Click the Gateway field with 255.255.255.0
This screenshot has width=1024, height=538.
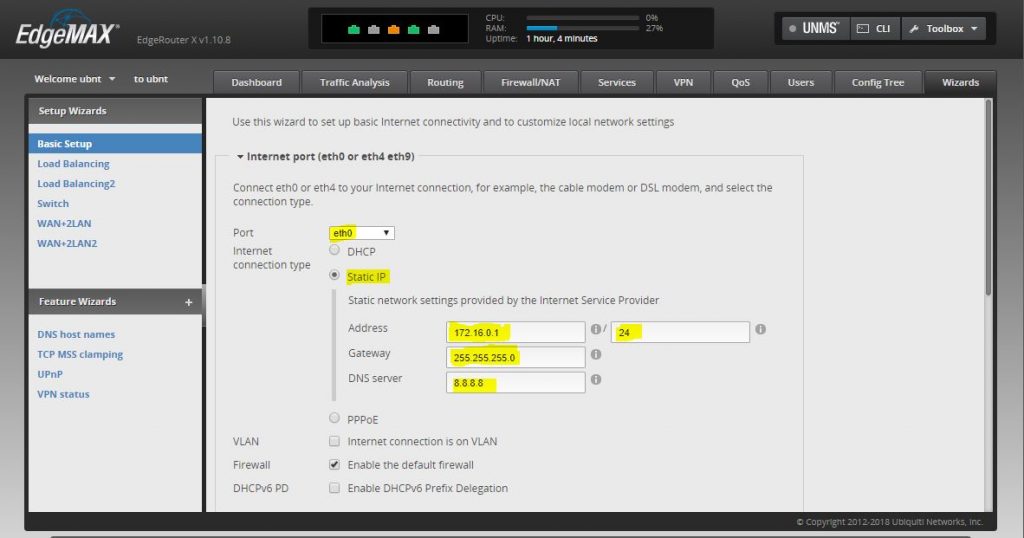[515, 357]
